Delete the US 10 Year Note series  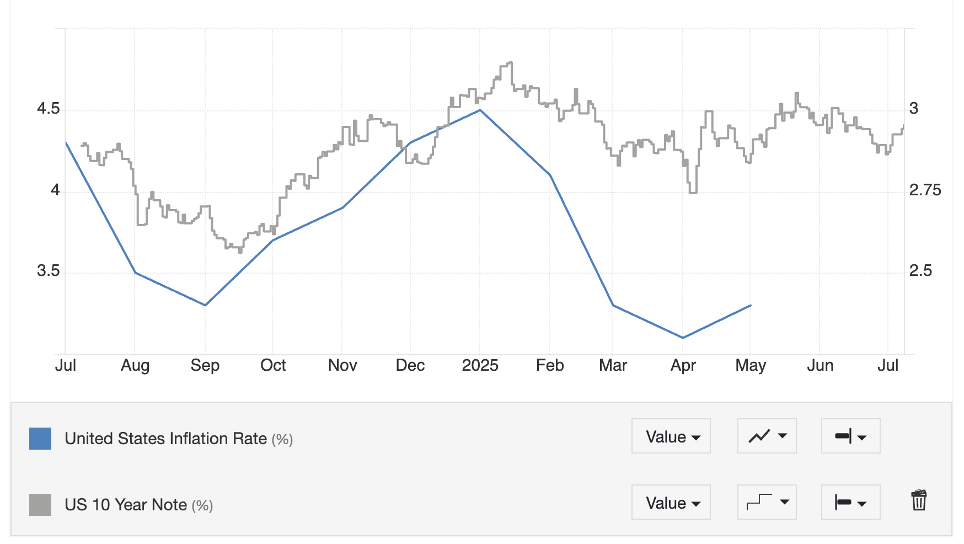(x=919, y=502)
